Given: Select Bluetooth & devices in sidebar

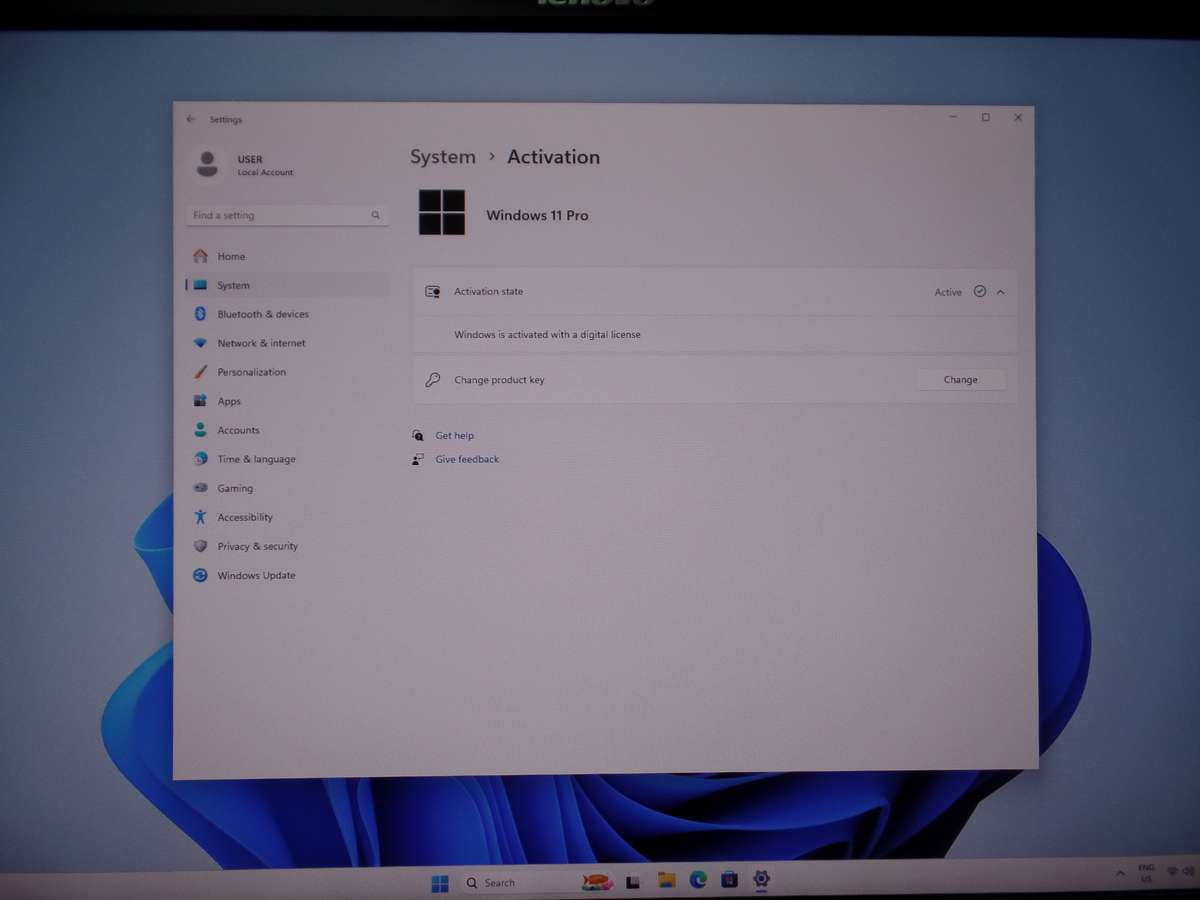Looking at the screenshot, I should [262, 314].
